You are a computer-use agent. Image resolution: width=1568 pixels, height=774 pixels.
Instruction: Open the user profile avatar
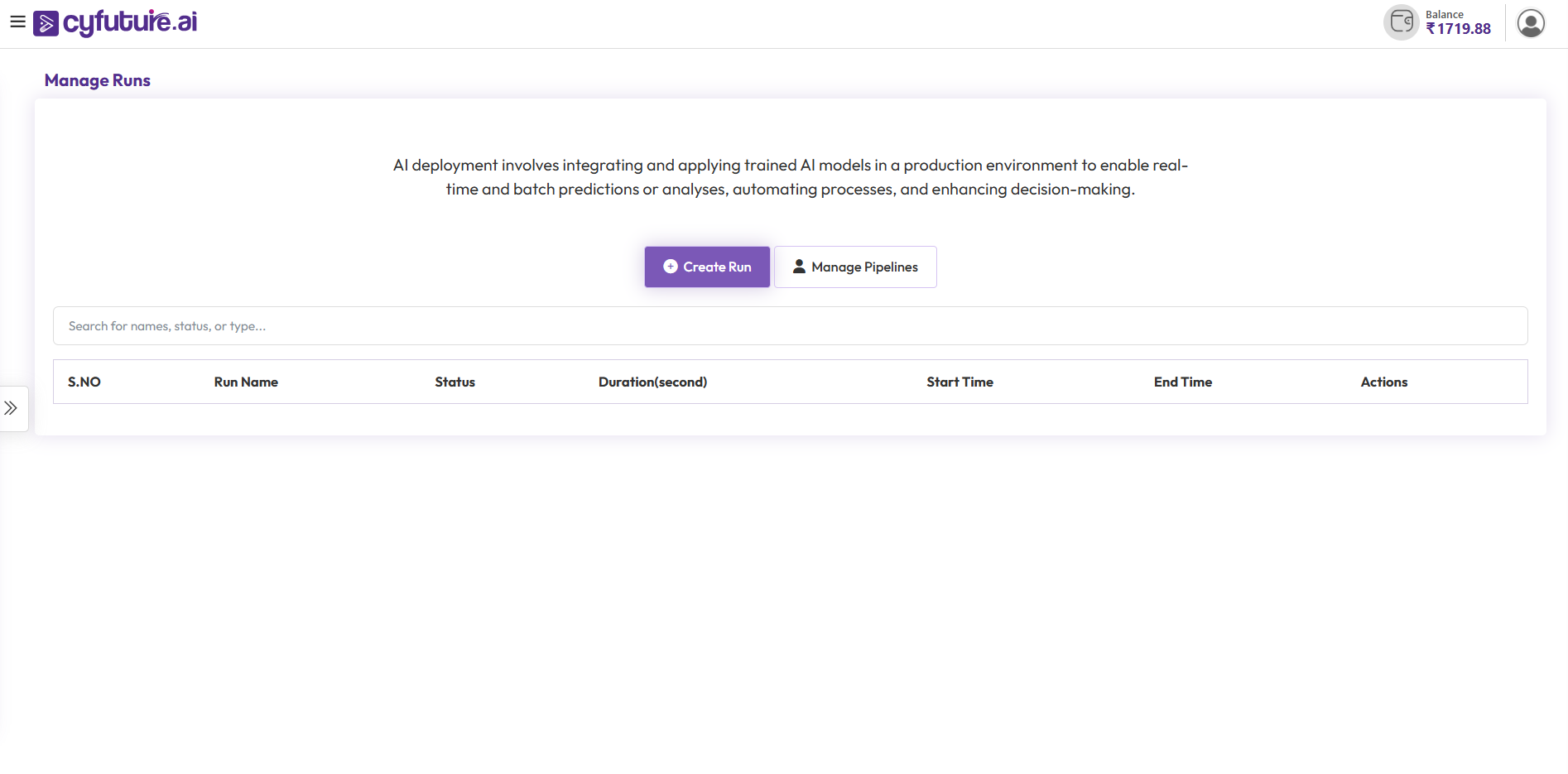pyautogui.click(x=1531, y=23)
